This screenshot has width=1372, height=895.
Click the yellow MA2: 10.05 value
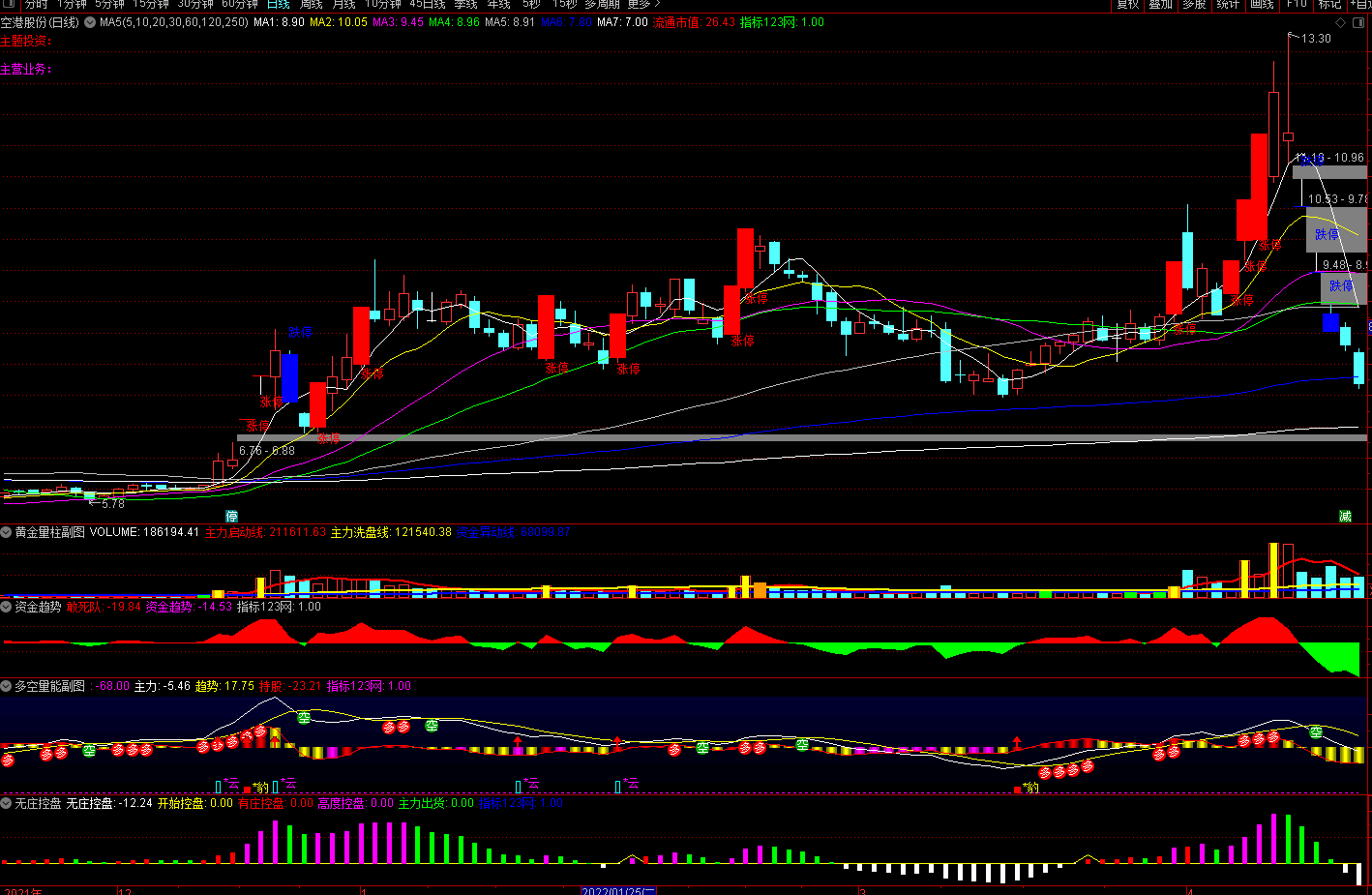pos(339,22)
